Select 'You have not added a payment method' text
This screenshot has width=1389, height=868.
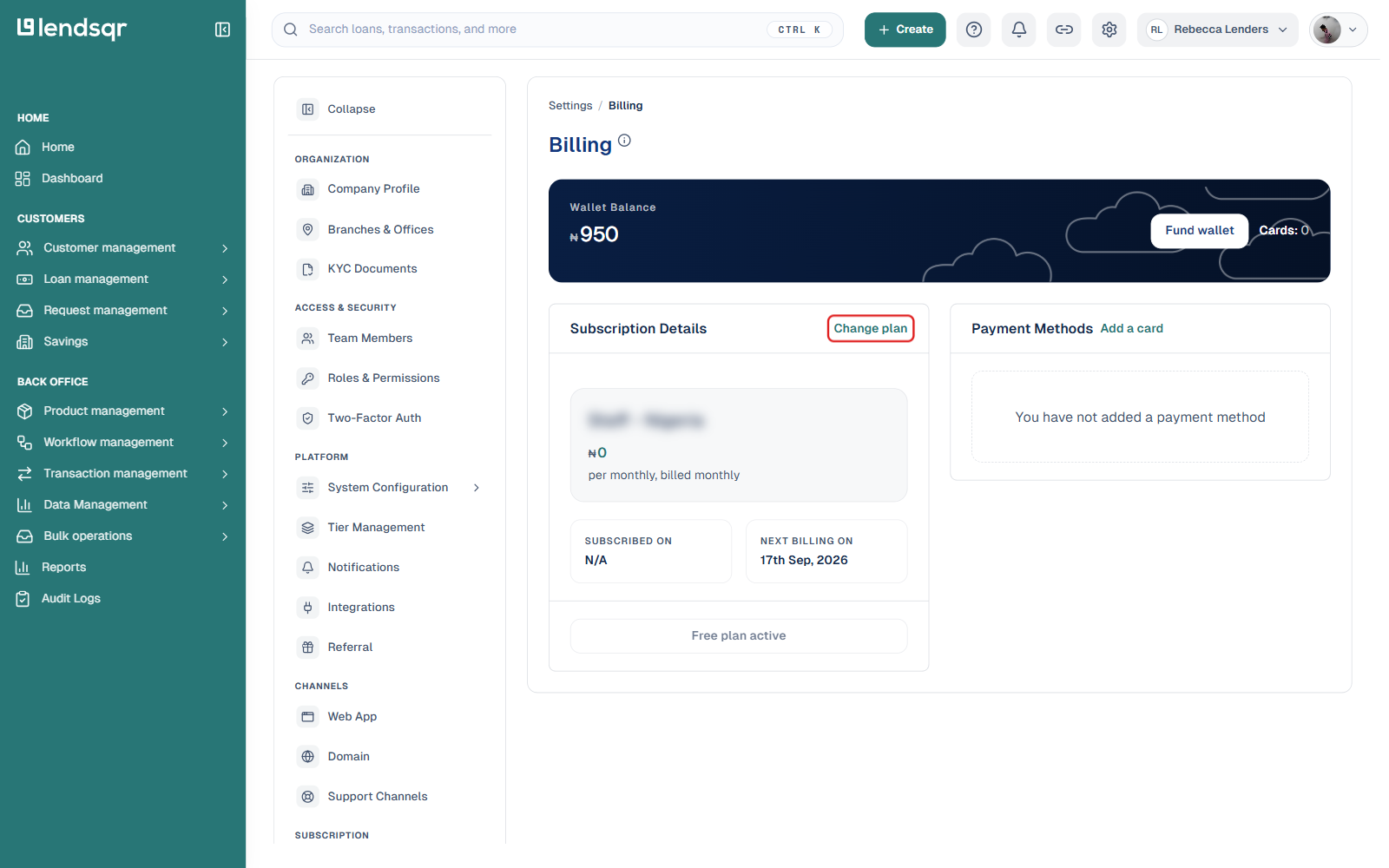coord(1140,418)
